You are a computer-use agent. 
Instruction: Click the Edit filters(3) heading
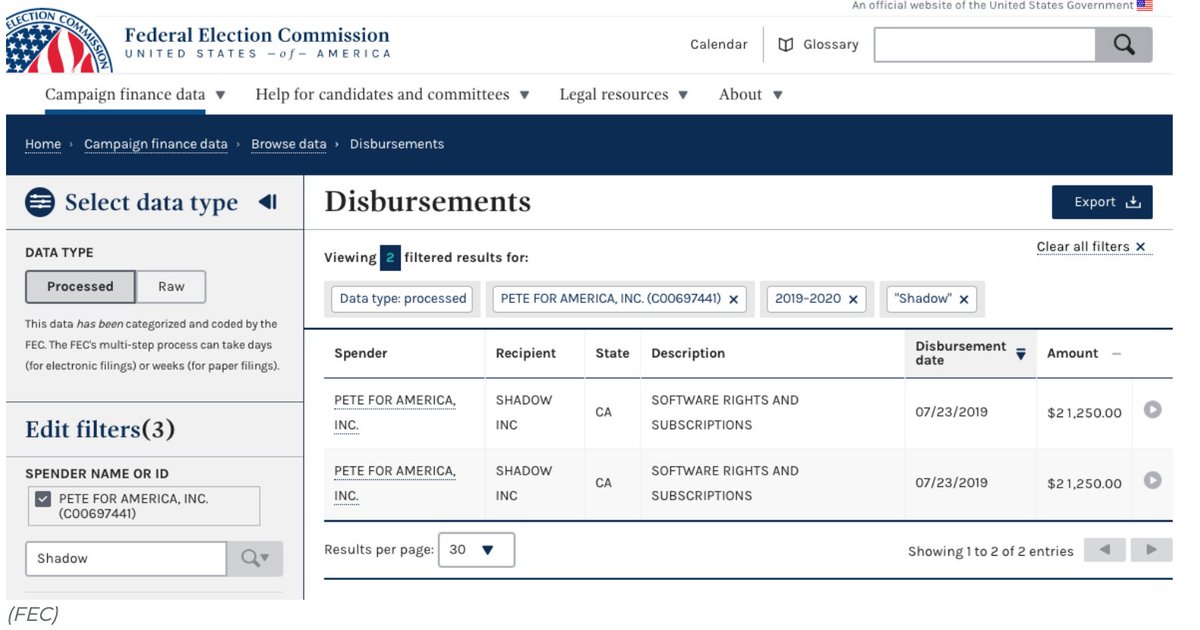[x=100, y=430]
